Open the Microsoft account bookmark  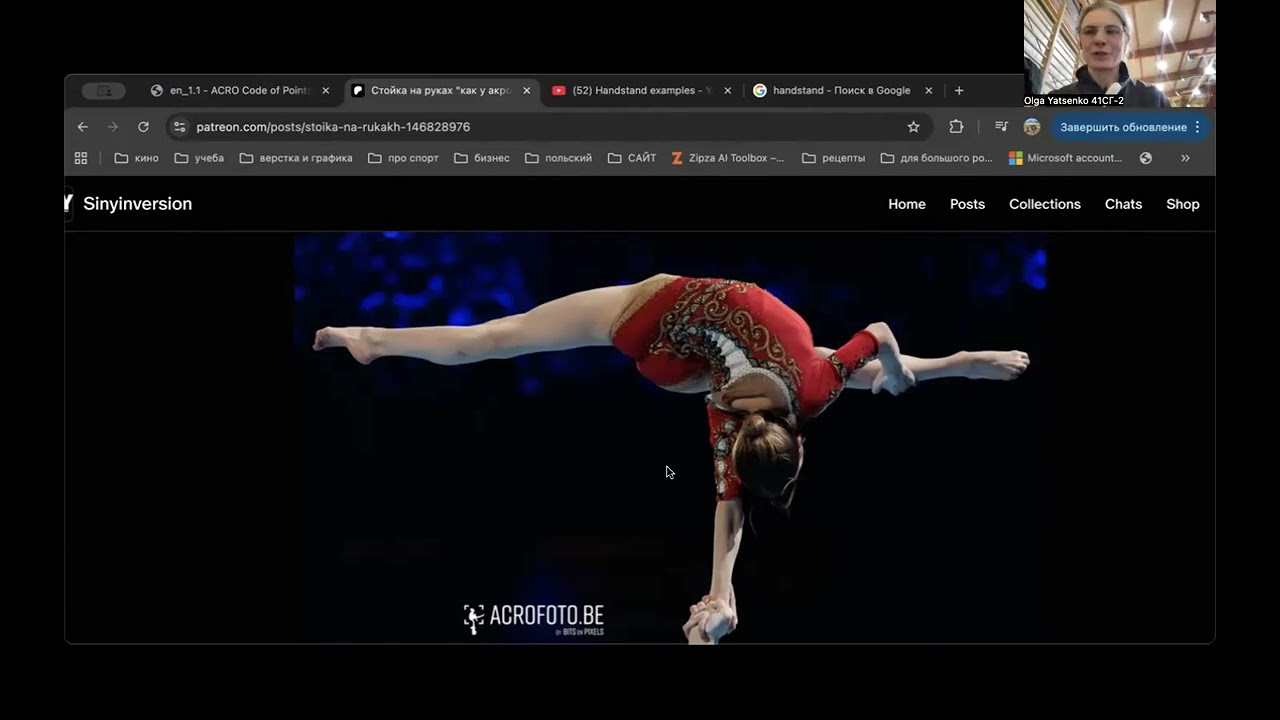click(x=1065, y=158)
